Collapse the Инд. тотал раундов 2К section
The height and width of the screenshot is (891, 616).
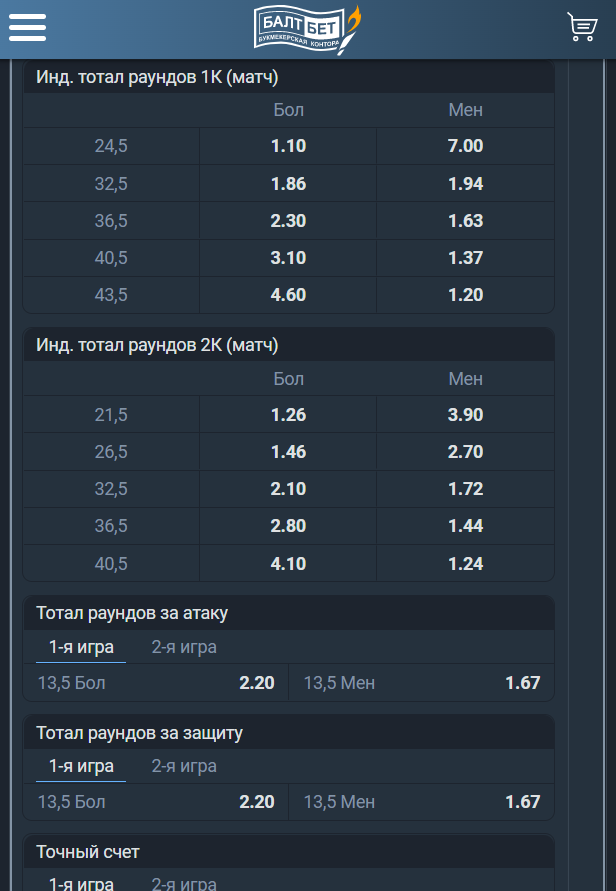[288, 345]
